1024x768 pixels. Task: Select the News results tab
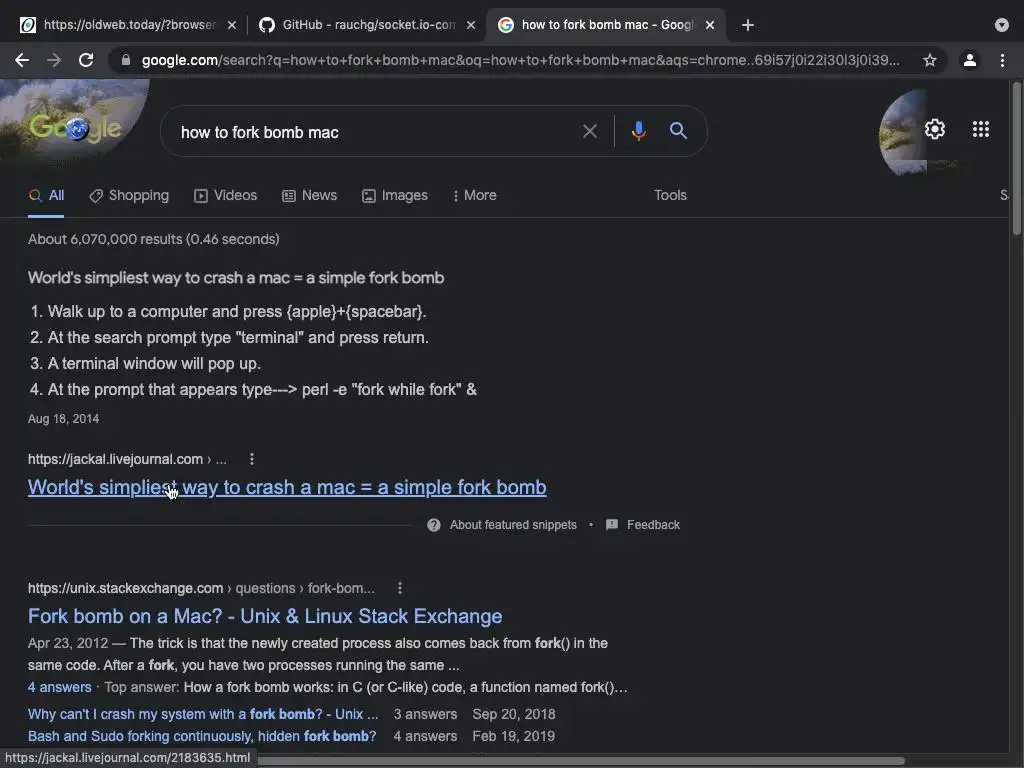pos(310,195)
